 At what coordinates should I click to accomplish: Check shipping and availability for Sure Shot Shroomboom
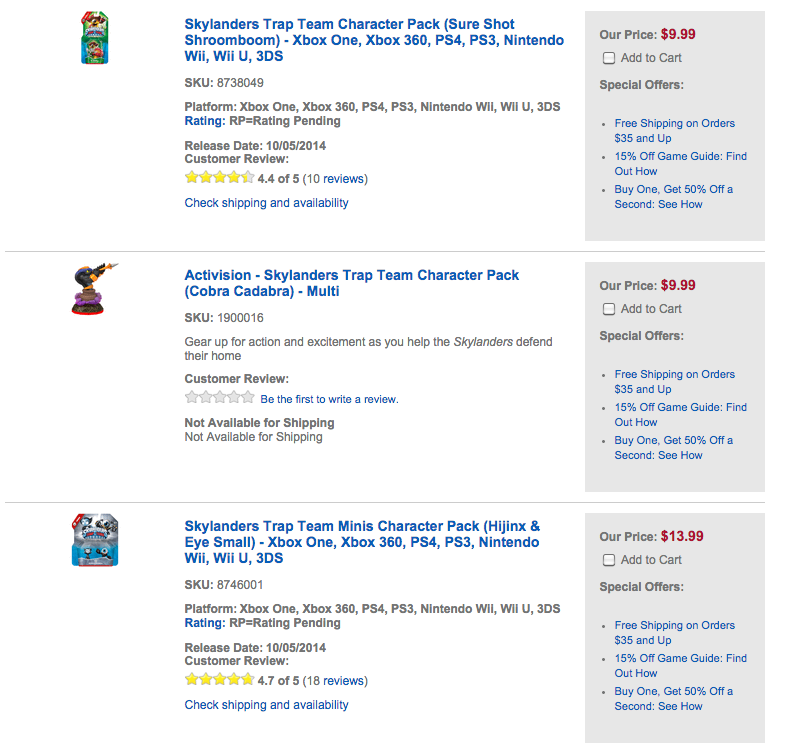coord(266,203)
